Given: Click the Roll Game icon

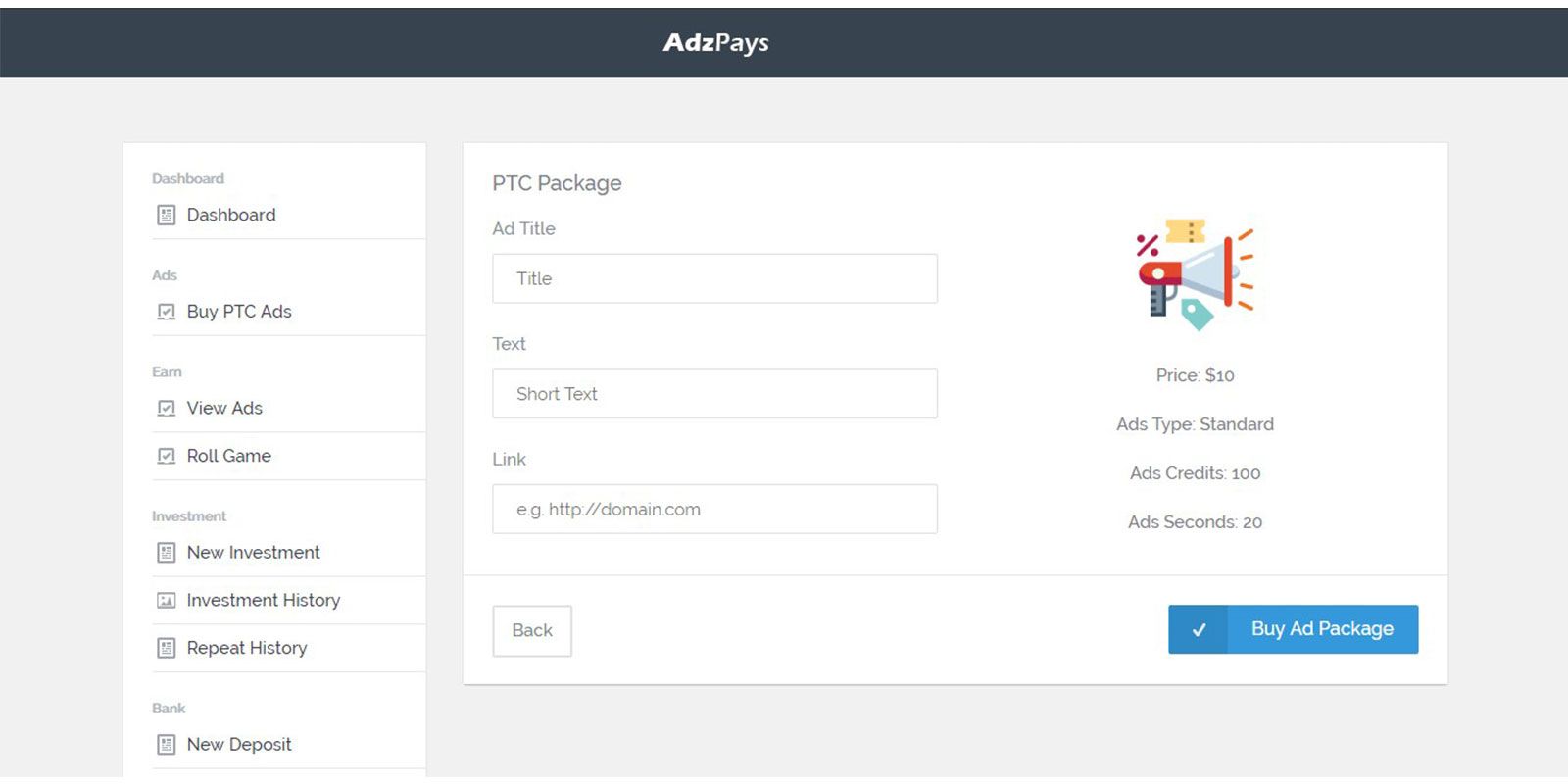Looking at the screenshot, I should point(167,456).
